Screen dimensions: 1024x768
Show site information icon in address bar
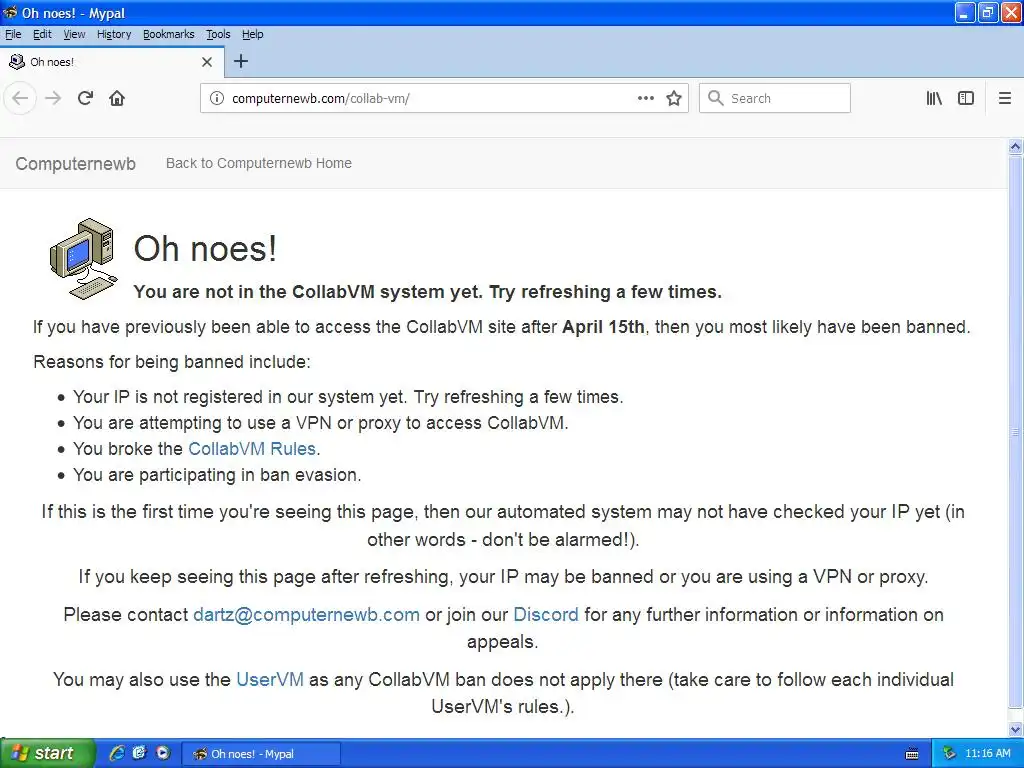pos(216,99)
